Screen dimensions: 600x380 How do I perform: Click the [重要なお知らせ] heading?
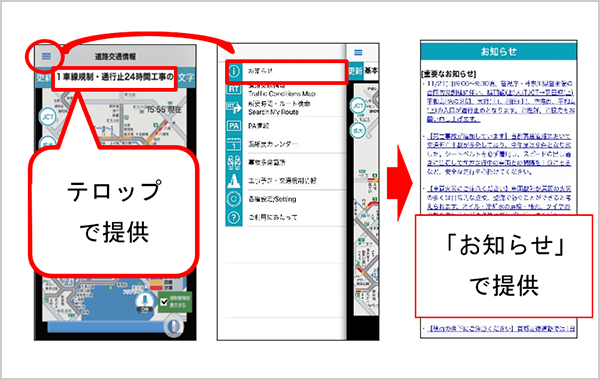click(448, 73)
